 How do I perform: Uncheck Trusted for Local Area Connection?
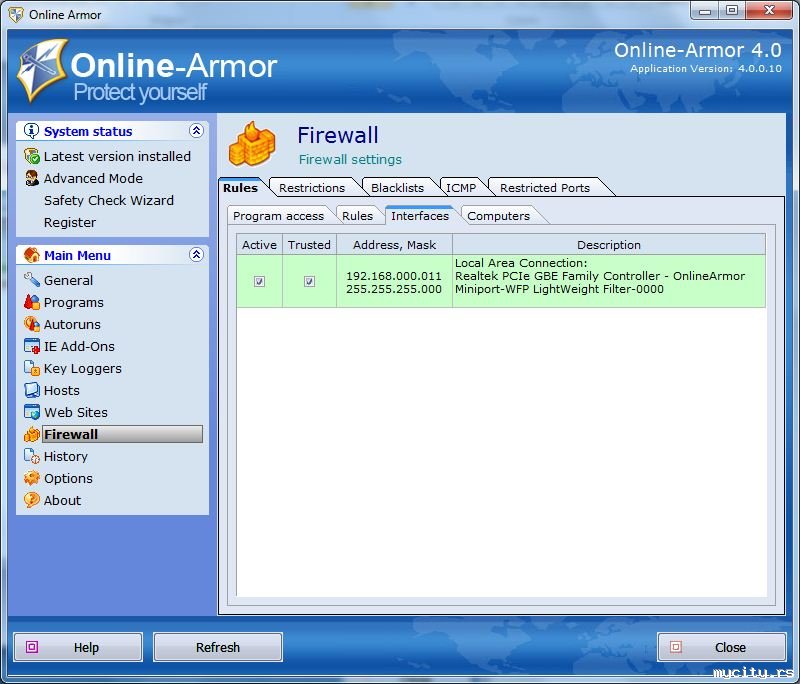coord(309,282)
